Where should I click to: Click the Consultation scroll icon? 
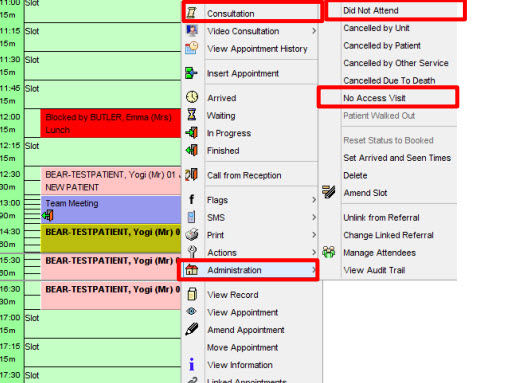point(191,13)
